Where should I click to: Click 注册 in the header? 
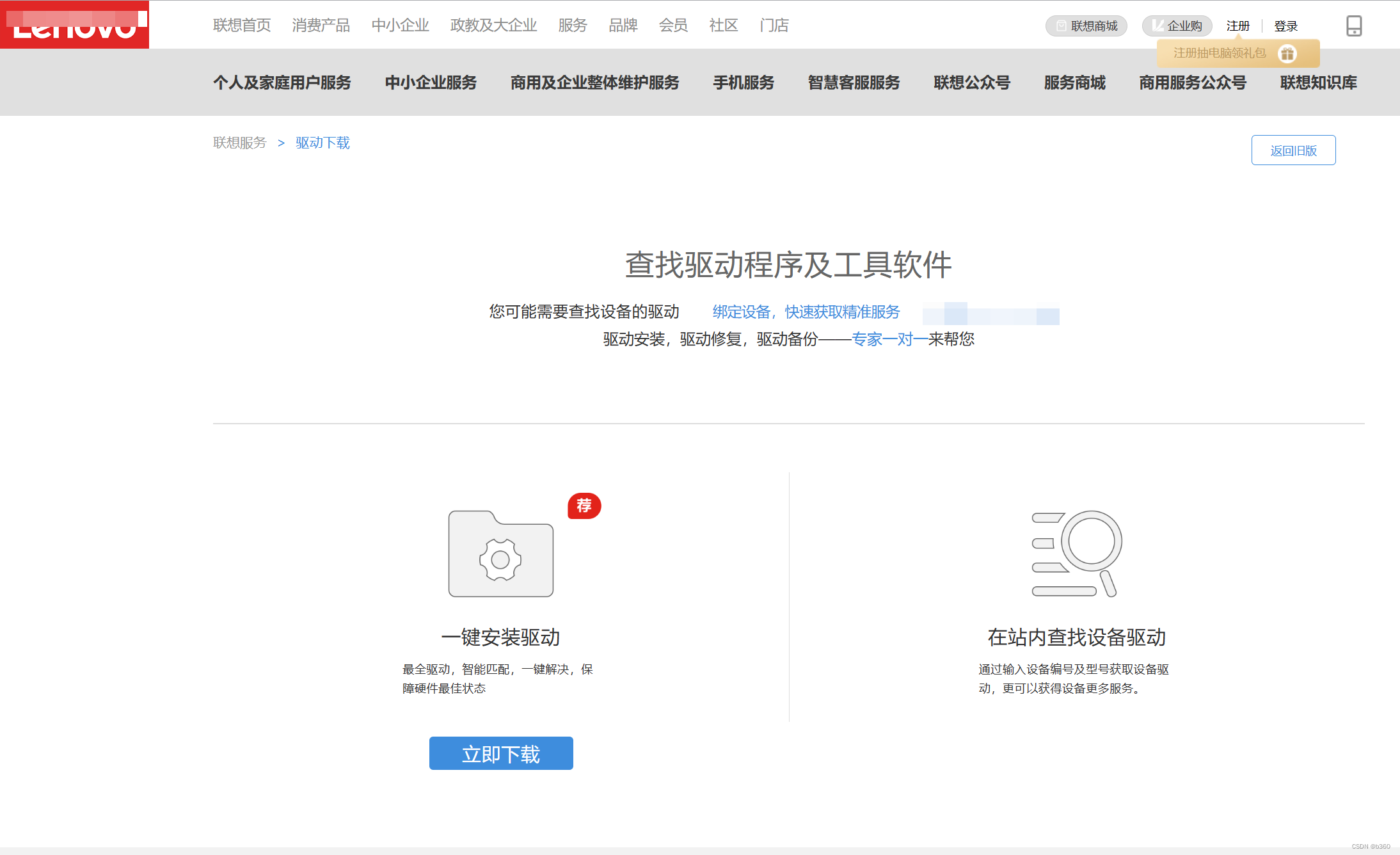[x=1237, y=26]
